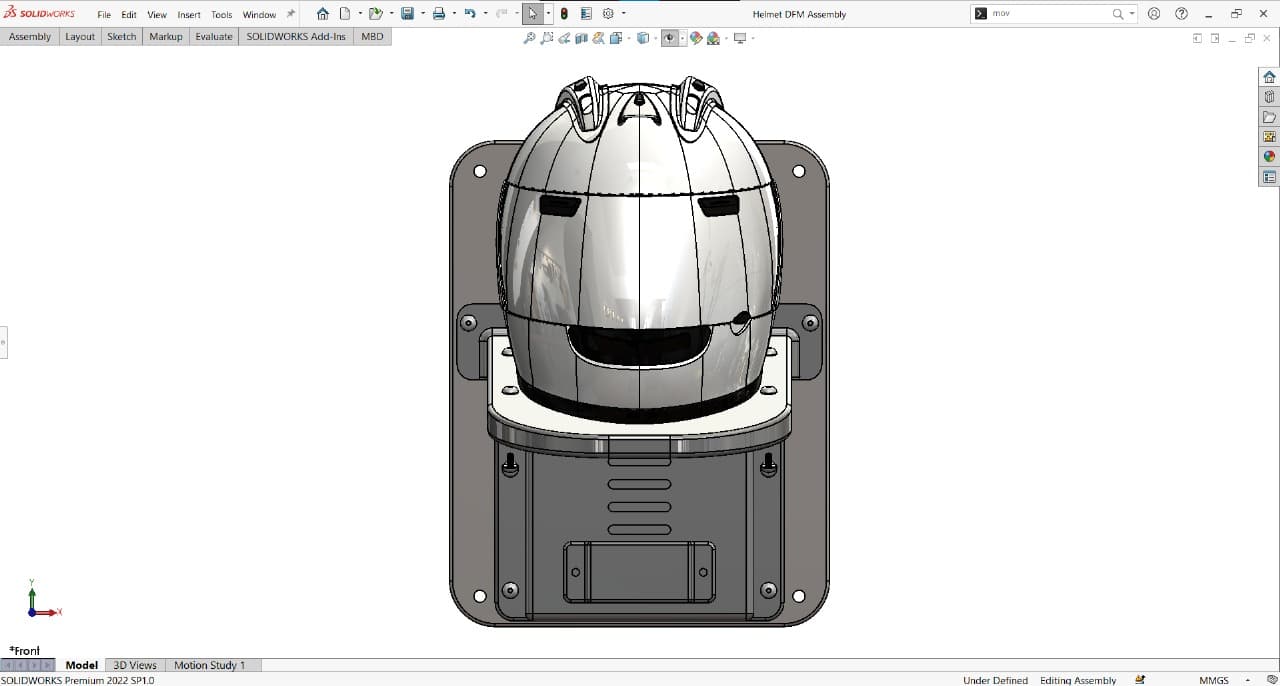The height and width of the screenshot is (686, 1280).
Task: Switch to the Evaluate tab
Action: tap(213, 36)
